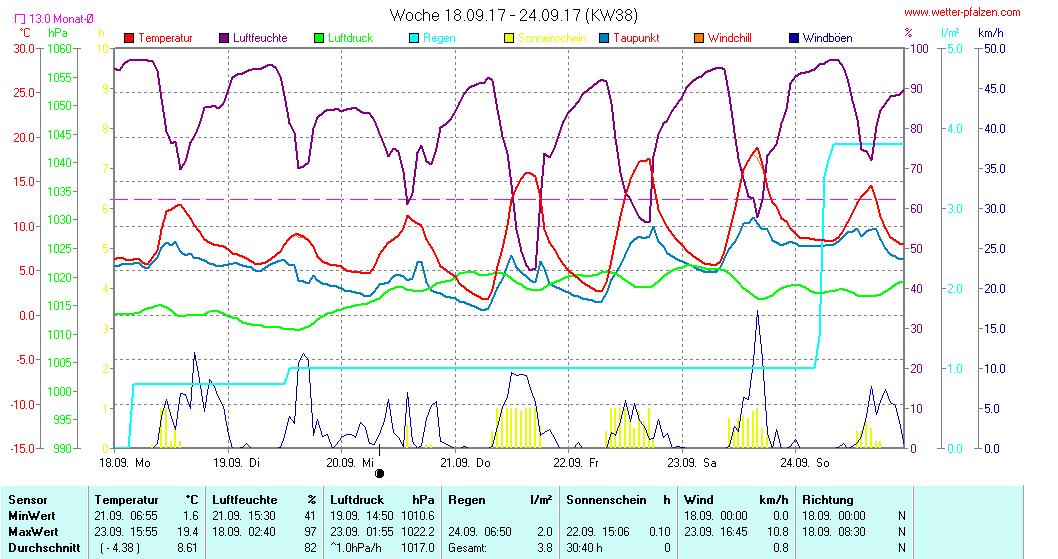This screenshot has height=559, width=1058.
Task: Click the 23.09. Sa date label
Action: [692, 463]
